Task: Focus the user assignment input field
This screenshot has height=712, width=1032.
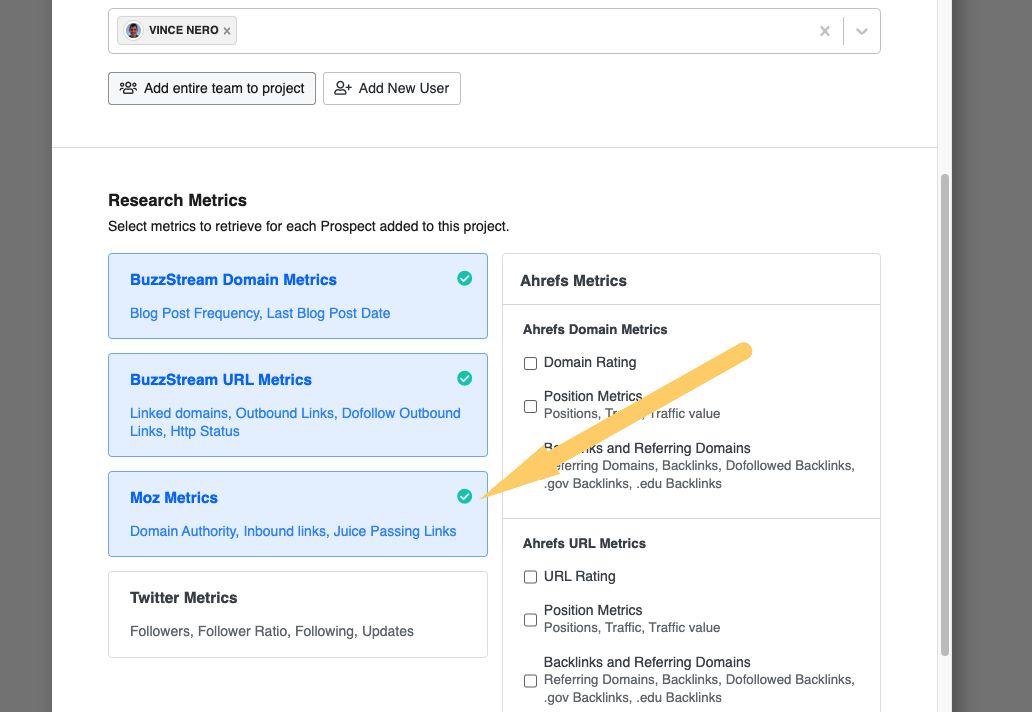Action: click(x=494, y=31)
